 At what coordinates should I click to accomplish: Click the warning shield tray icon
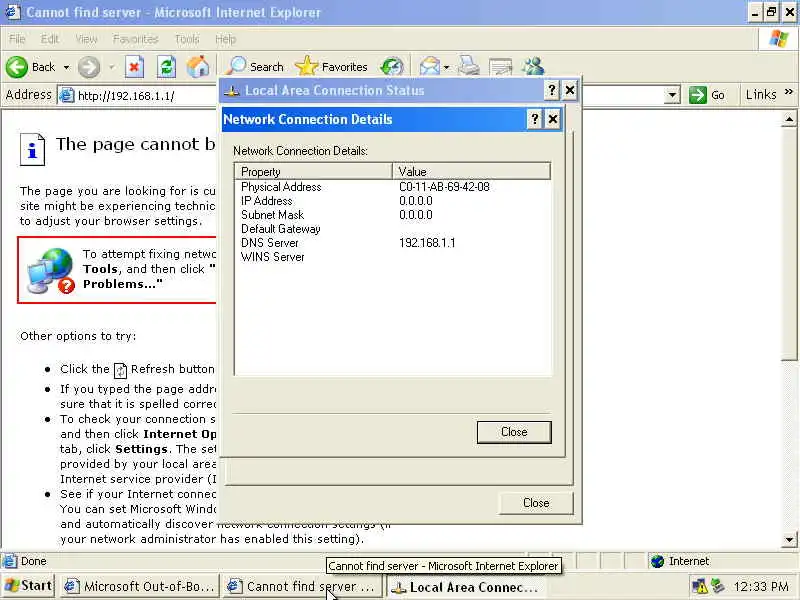point(700,587)
